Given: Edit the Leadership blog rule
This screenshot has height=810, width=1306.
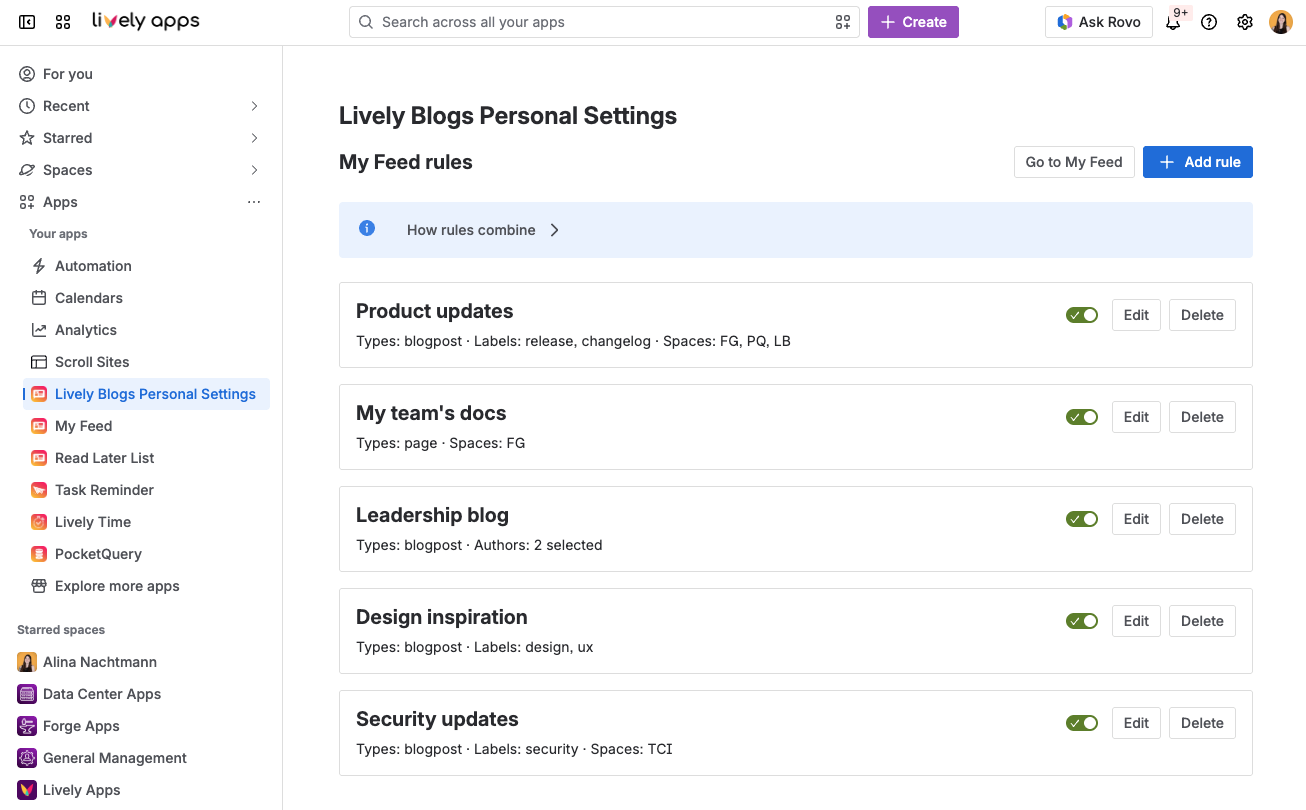Looking at the screenshot, I should (x=1136, y=519).
